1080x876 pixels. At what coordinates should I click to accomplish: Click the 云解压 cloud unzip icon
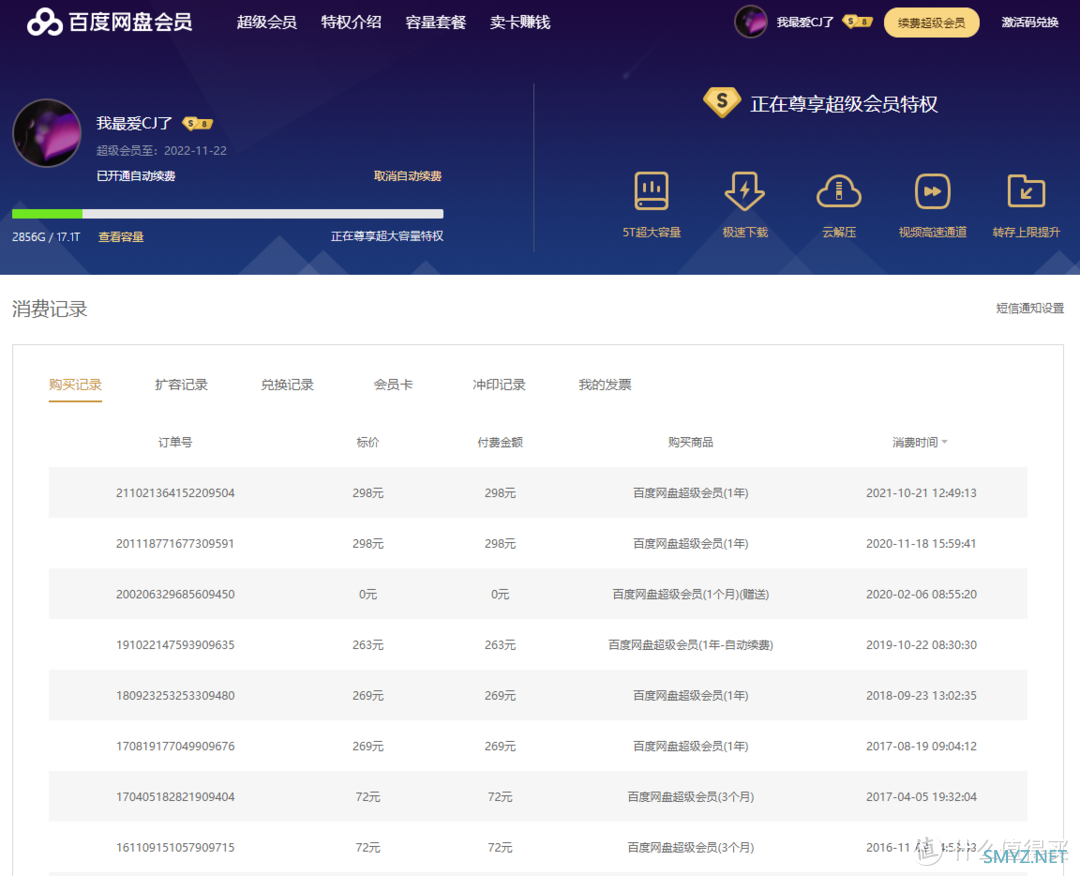[838, 191]
